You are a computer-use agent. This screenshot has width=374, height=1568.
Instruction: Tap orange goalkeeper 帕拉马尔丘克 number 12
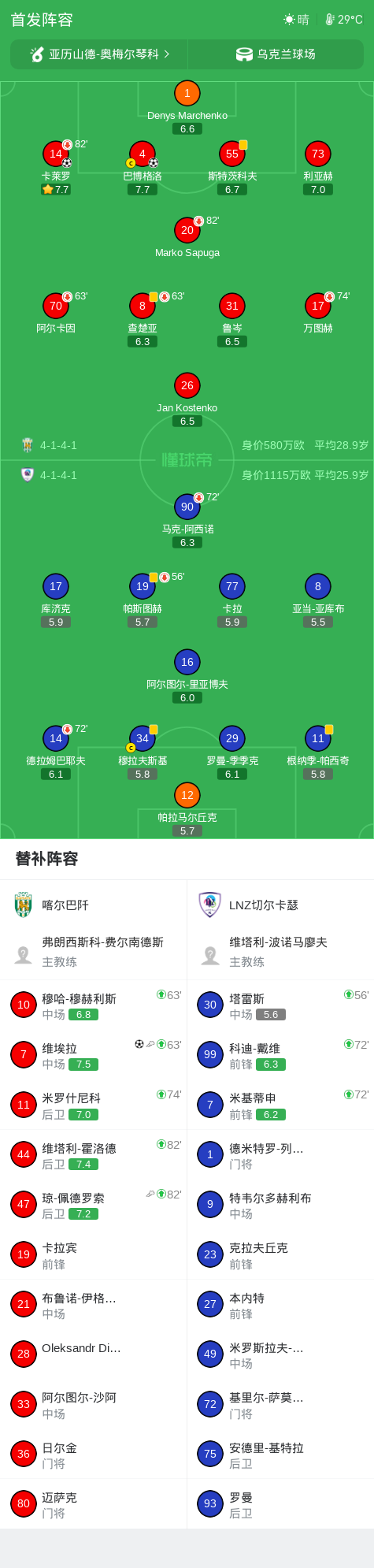click(187, 795)
